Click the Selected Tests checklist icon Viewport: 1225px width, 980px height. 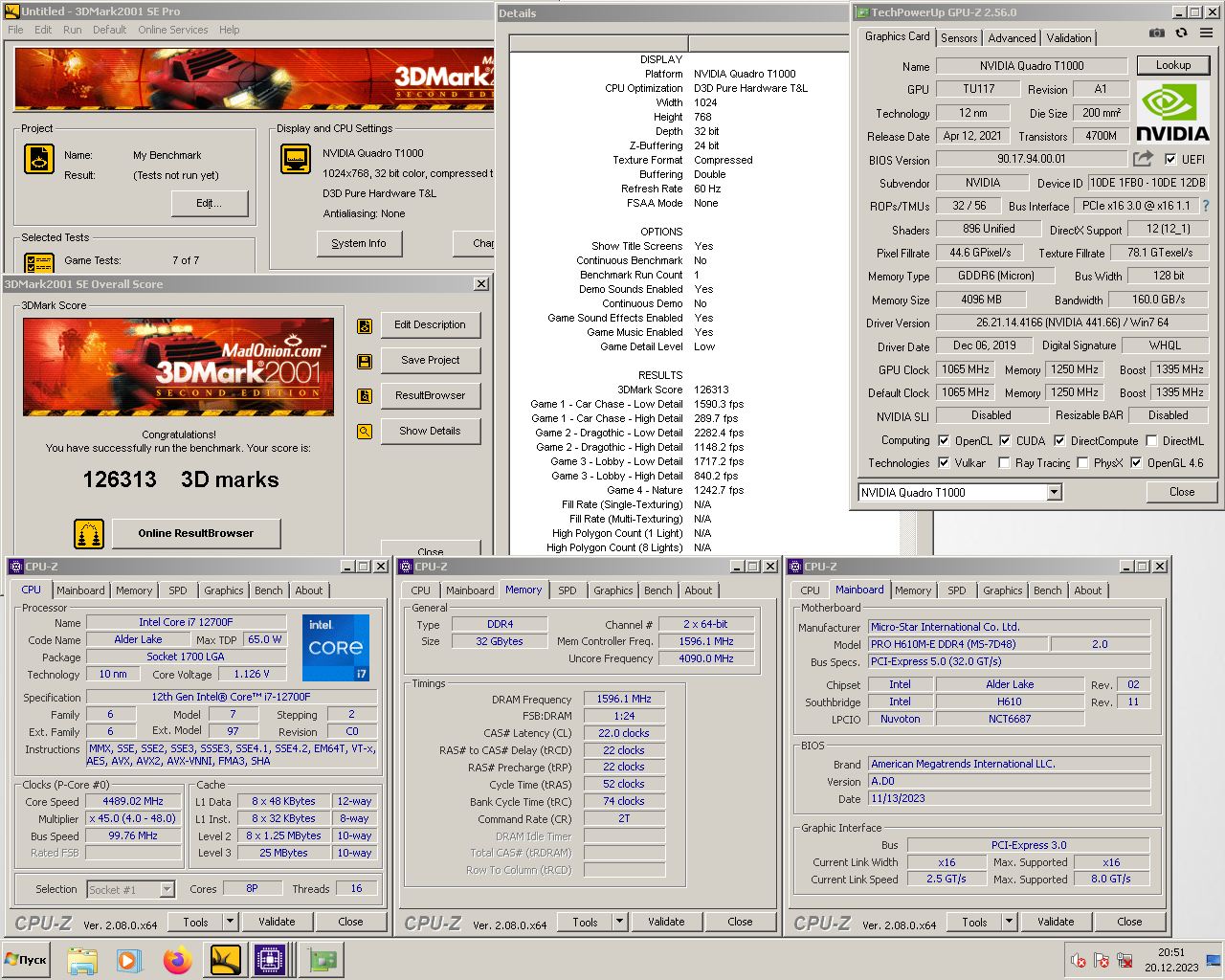39,262
